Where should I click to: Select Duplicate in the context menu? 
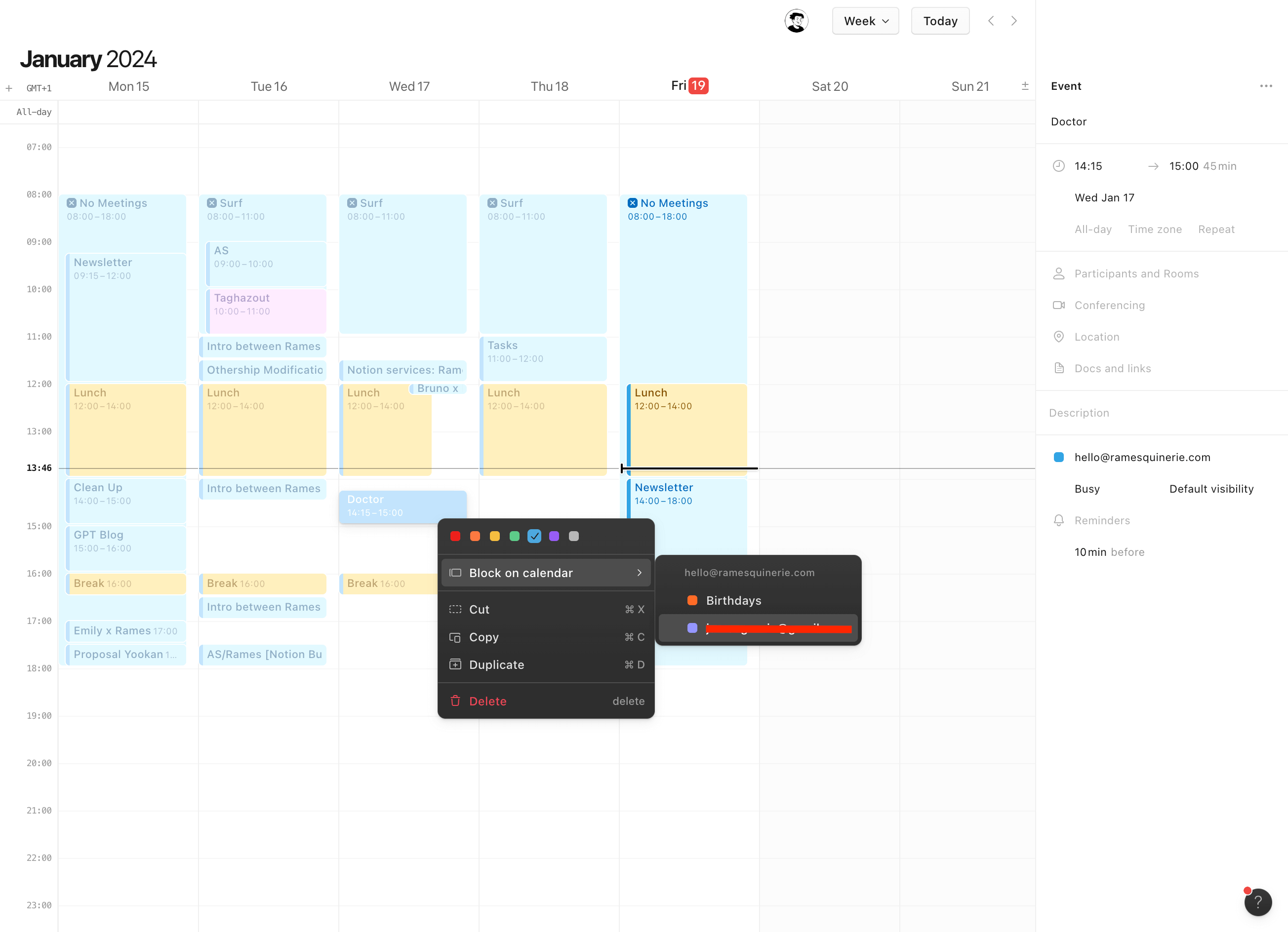[496, 664]
